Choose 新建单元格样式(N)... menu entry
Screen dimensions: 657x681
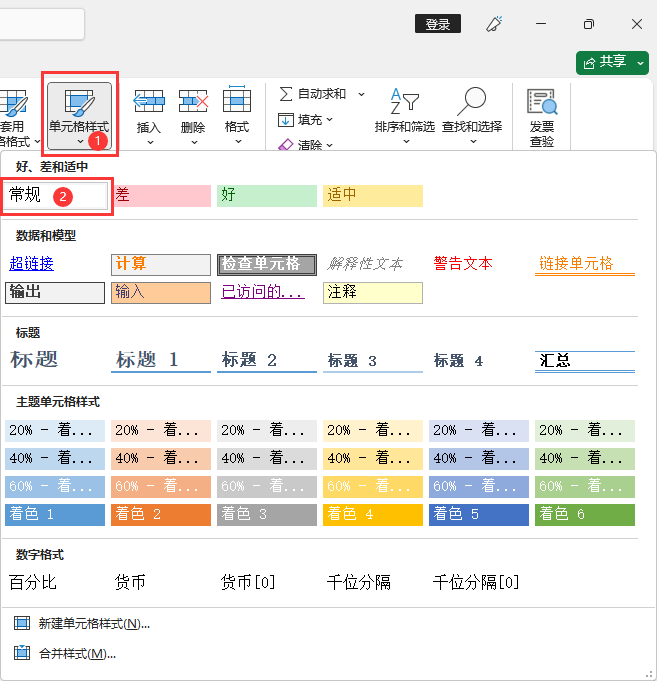pyautogui.click(x=94, y=624)
